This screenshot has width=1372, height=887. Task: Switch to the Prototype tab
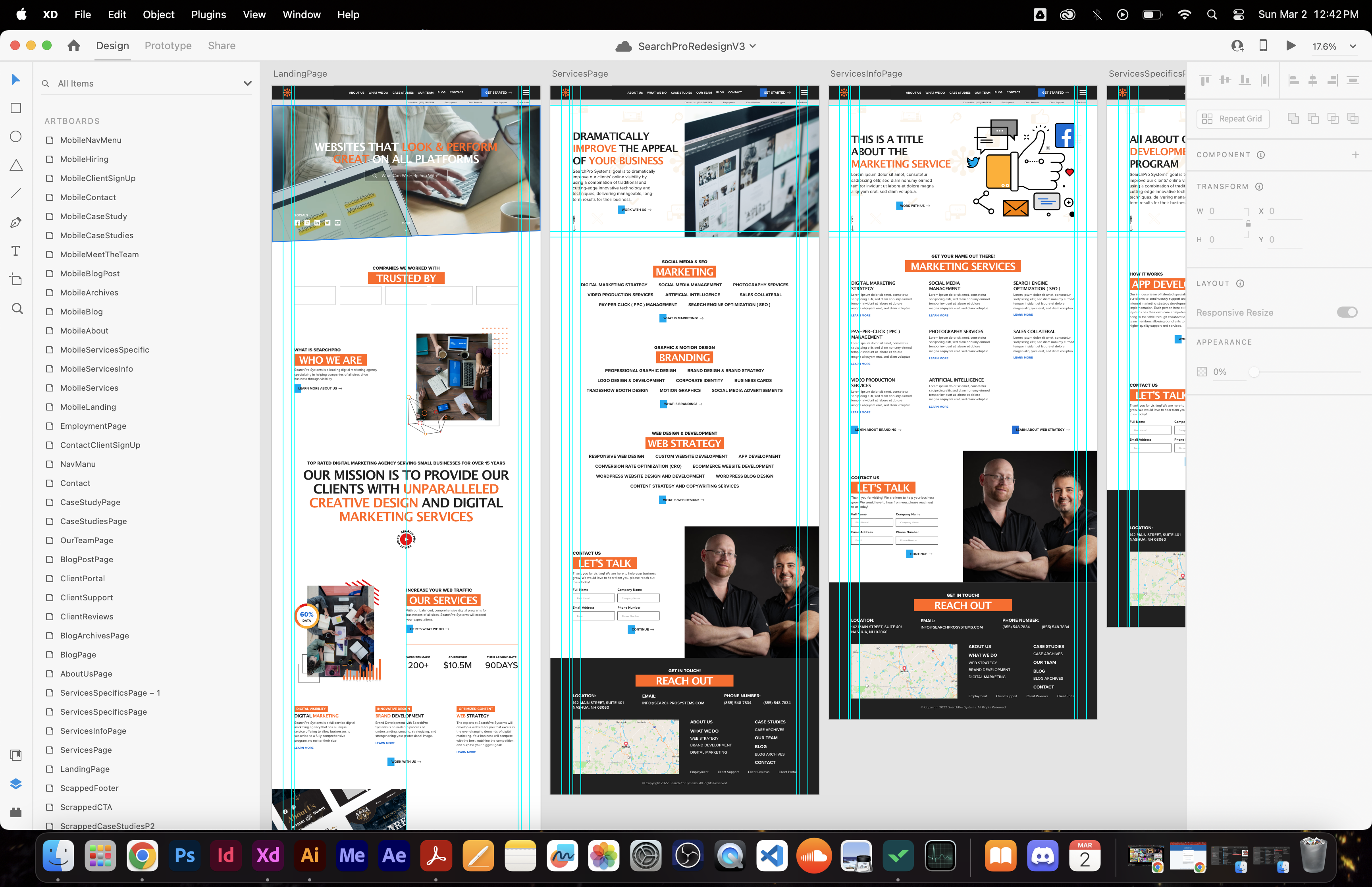pyautogui.click(x=168, y=46)
